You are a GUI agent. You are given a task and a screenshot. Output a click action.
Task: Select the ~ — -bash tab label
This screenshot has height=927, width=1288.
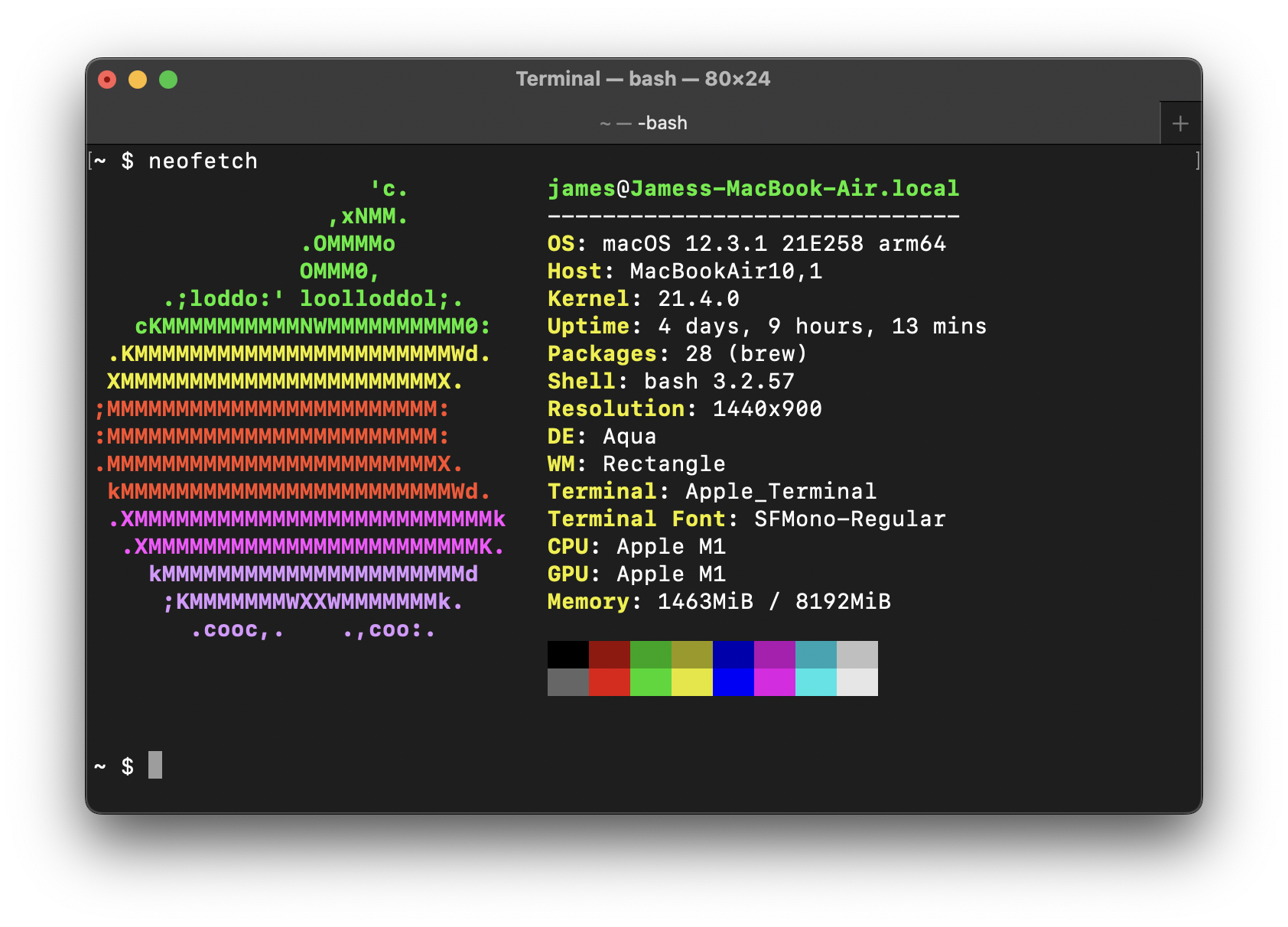(x=643, y=122)
